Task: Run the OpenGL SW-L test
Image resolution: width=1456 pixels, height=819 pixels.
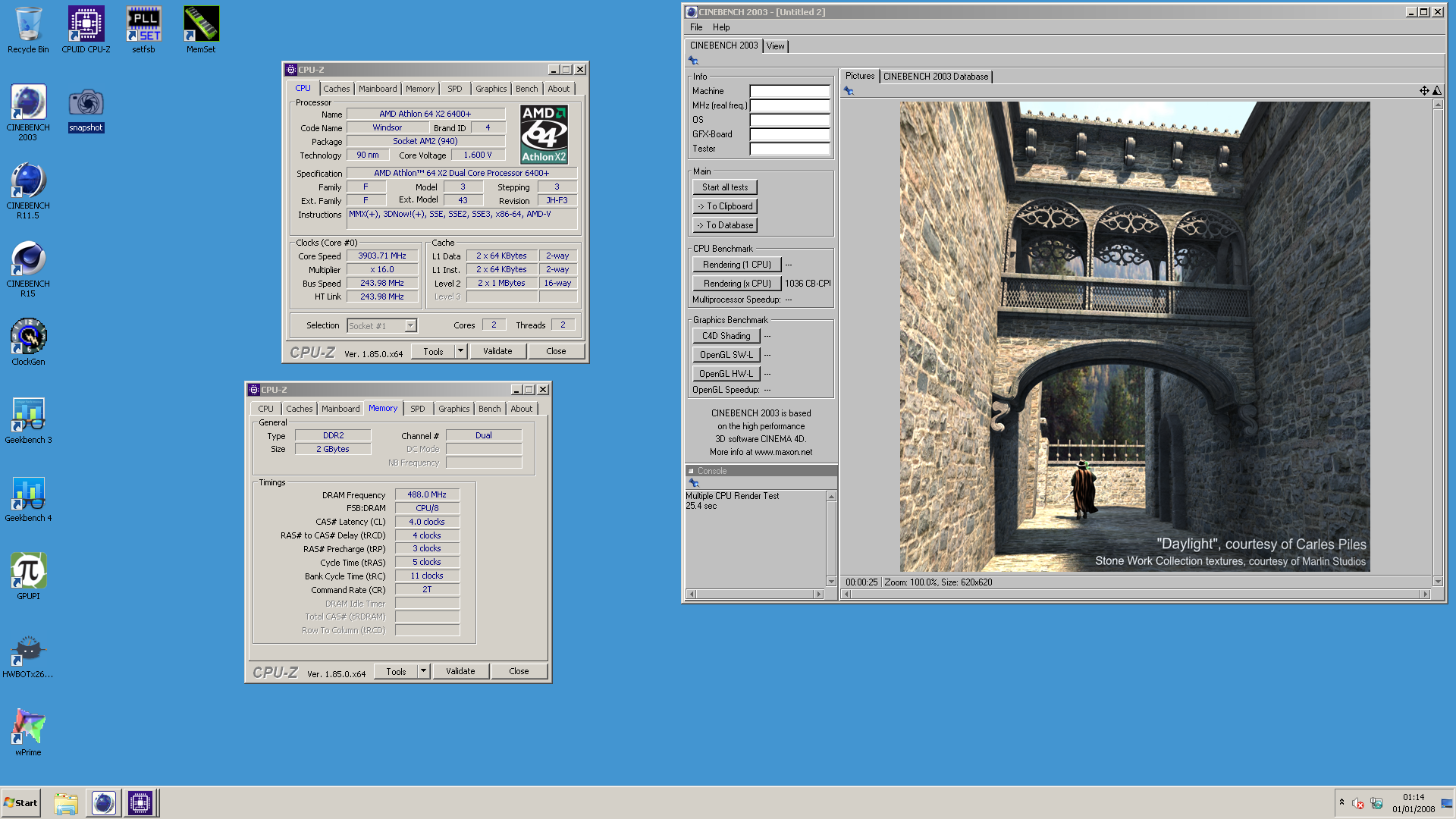Action: [726, 355]
